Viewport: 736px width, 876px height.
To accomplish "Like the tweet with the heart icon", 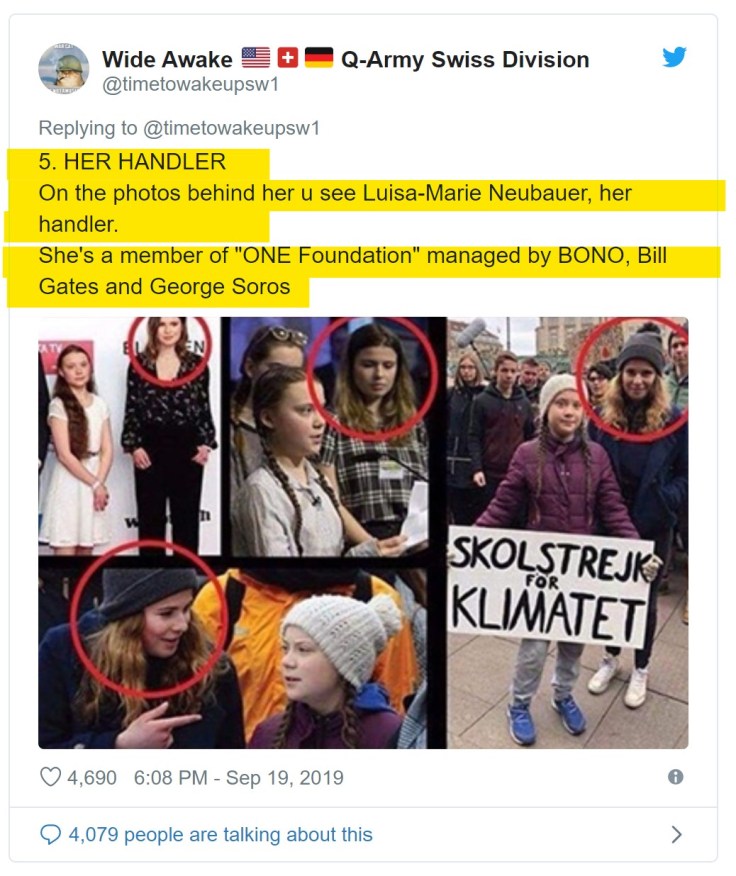I will coord(50,777).
